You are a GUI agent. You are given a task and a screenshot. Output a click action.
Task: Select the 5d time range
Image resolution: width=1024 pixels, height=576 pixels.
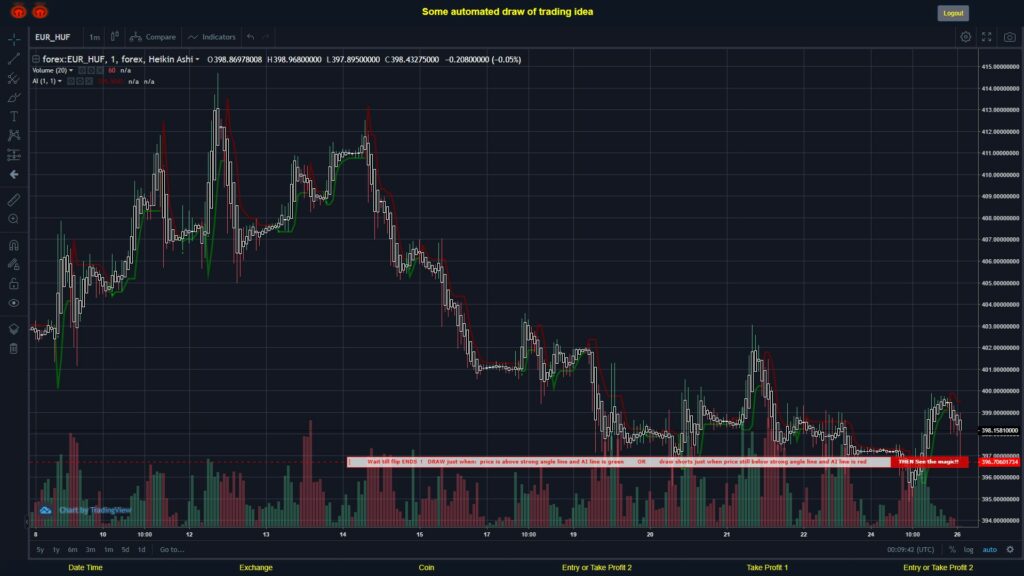pyautogui.click(x=125, y=550)
